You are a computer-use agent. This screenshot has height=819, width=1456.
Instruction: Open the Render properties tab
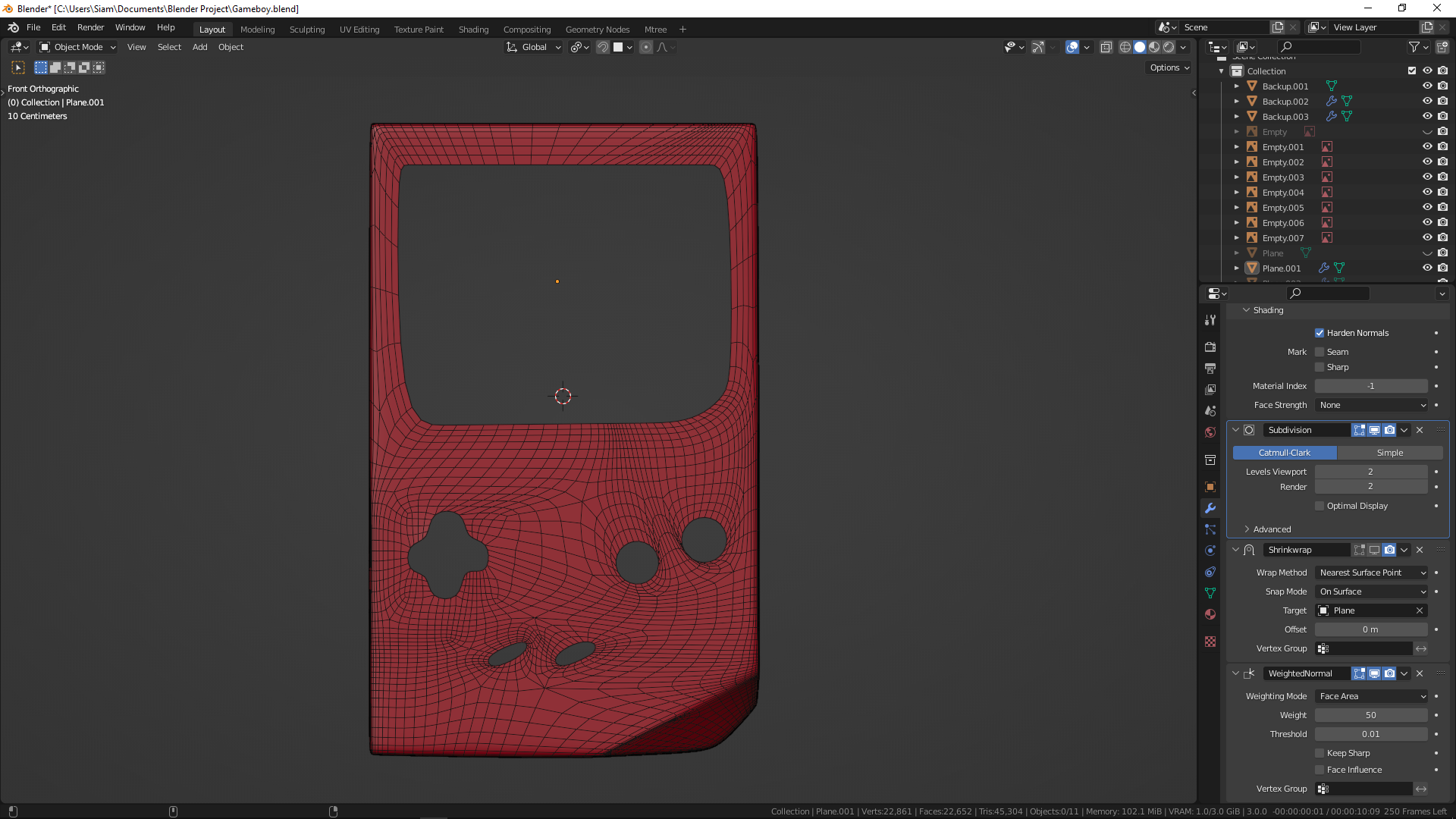pos(1210,347)
